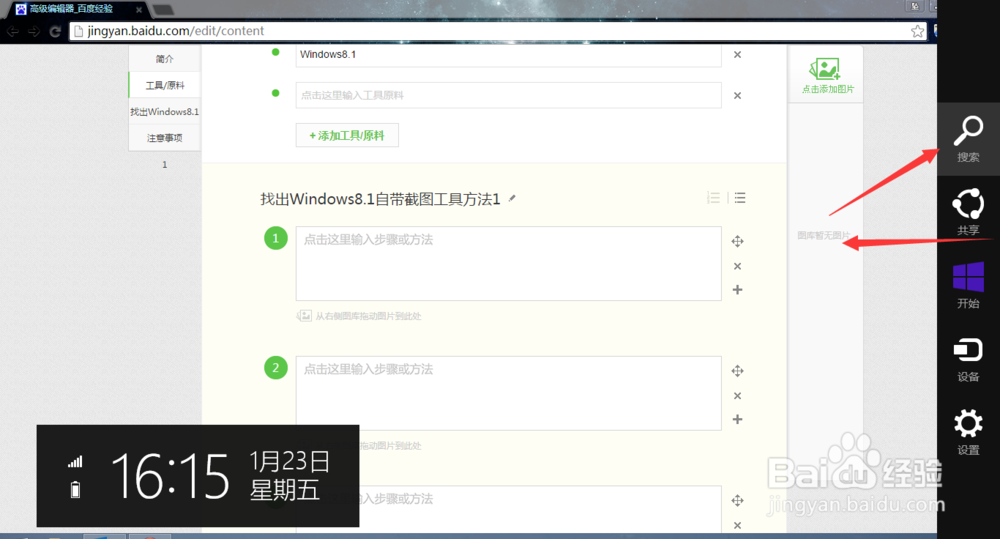Click the step 1 image drop placeholder
This screenshot has width=1000, height=539.
[x=359, y=316]
